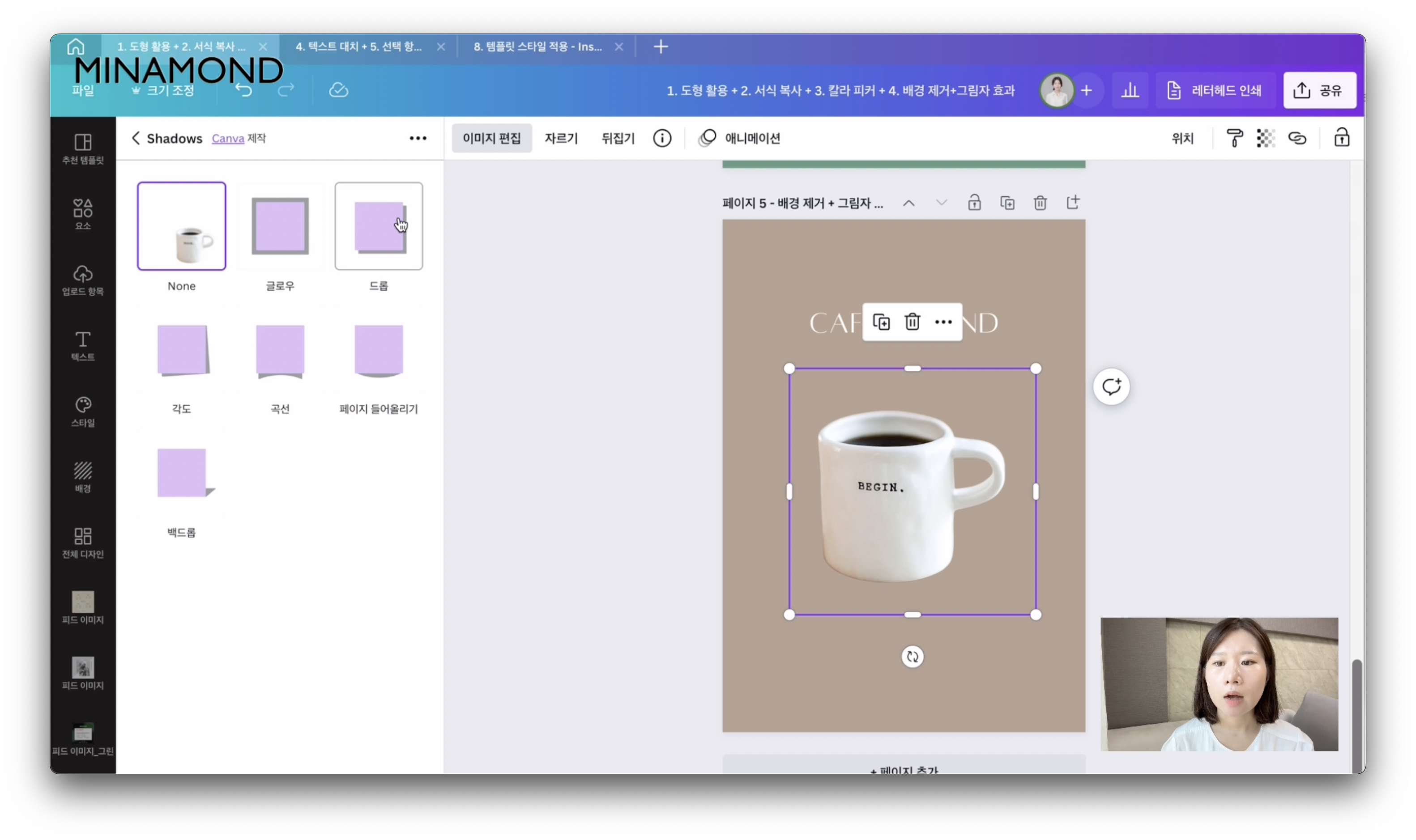
Task: Add a comment with the speech bubble icon
Action: click(x=1111, y=387)
